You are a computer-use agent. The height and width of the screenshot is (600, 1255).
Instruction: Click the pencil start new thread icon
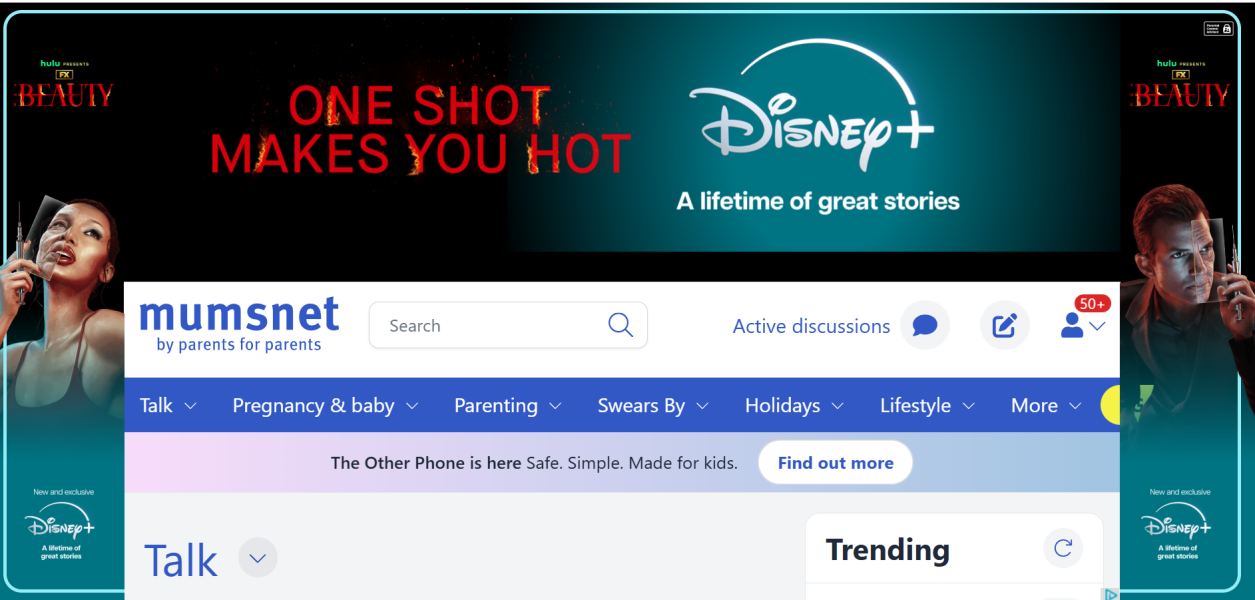pyautogui.click(x=1004, y=325)
